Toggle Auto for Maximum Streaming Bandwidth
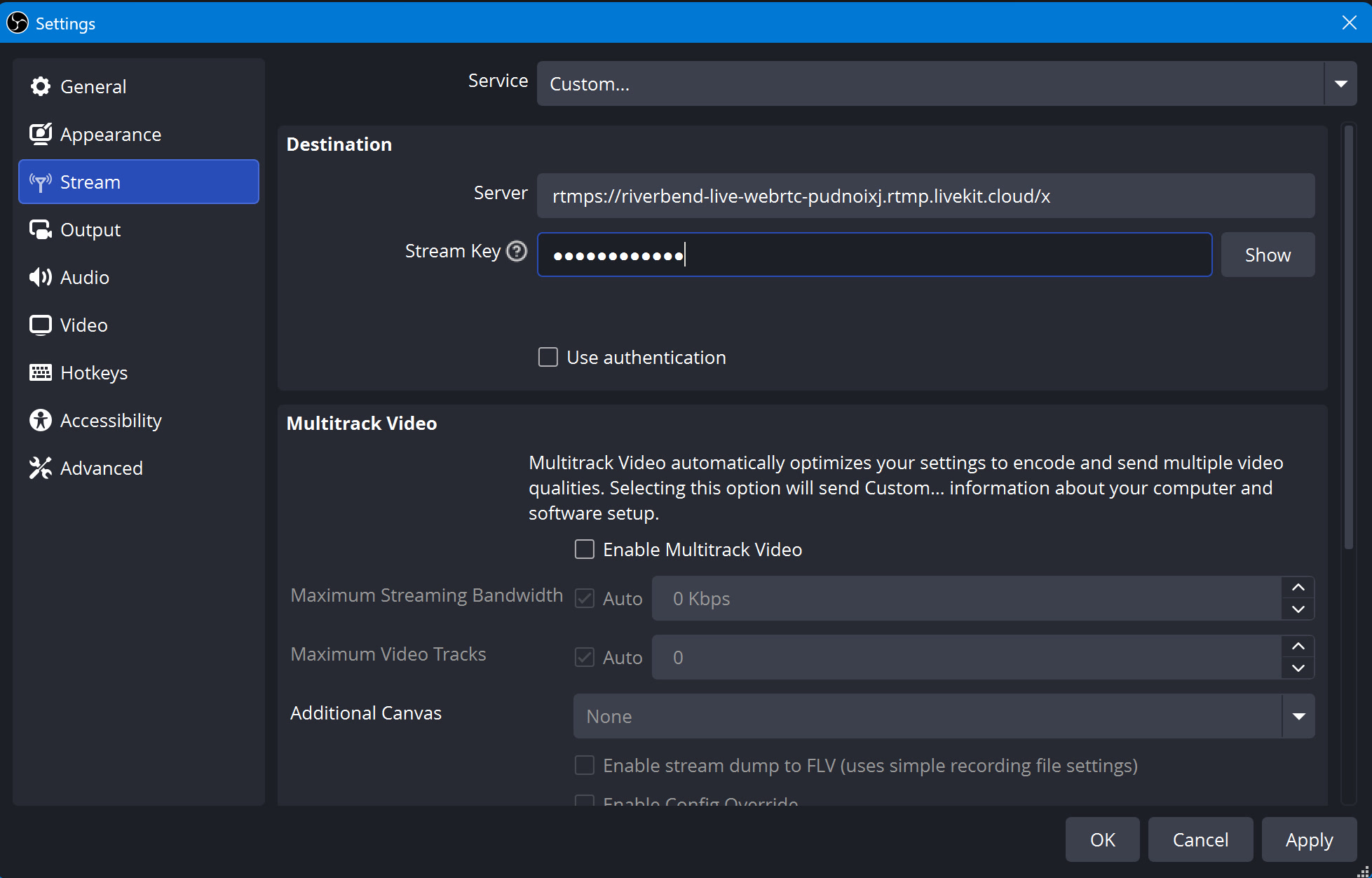This screenshot has height=878, width=1372. coord(585,598)
